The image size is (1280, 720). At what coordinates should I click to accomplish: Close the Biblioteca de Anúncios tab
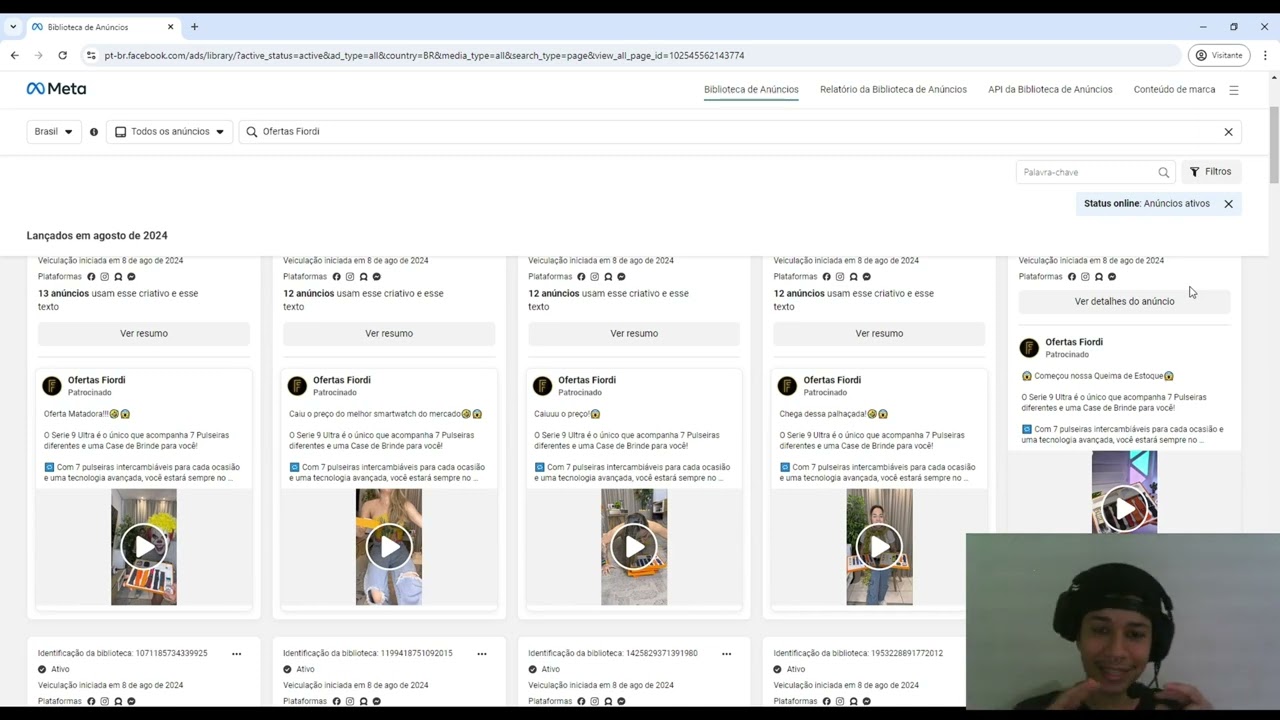pyautogui.click(x=171, y=27)
